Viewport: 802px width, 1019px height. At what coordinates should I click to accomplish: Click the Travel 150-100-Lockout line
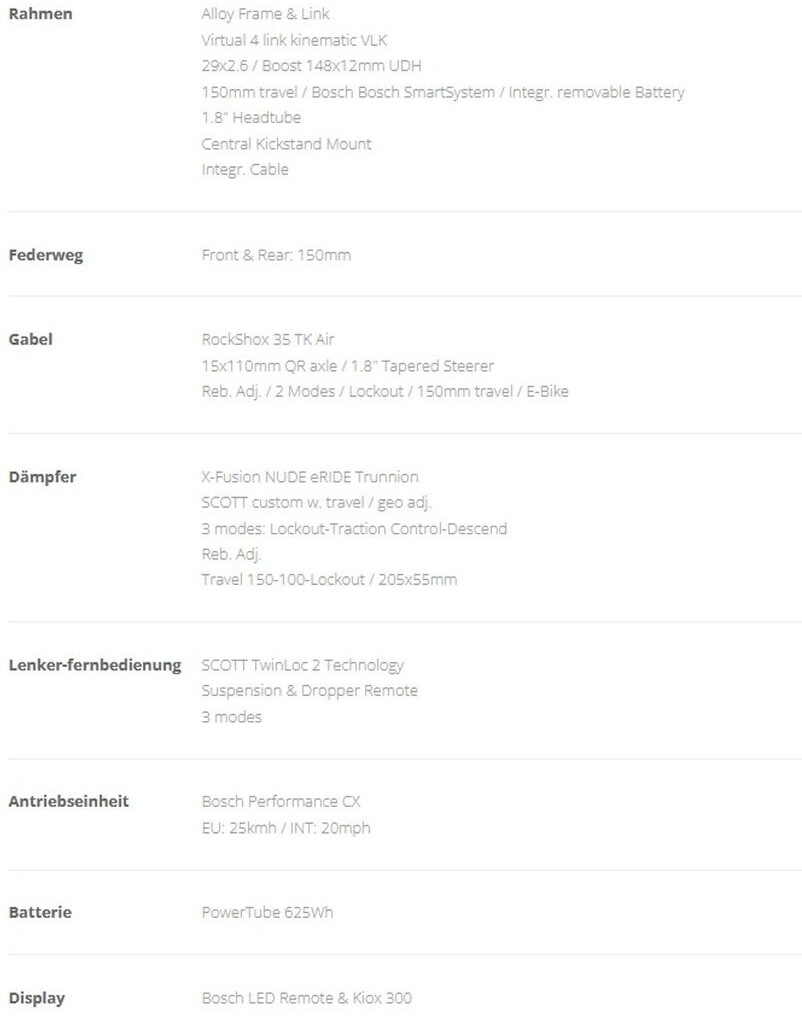pyautogui.click(x=329, y=580)
